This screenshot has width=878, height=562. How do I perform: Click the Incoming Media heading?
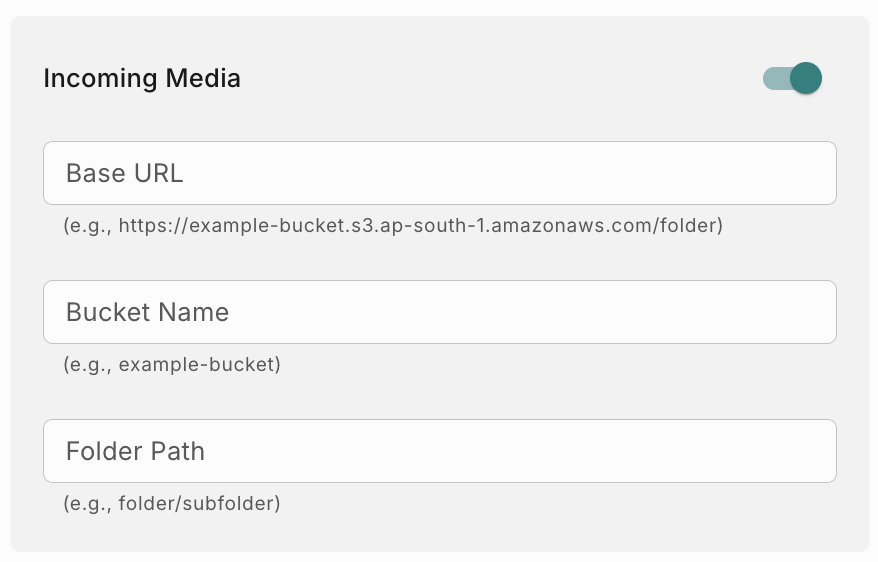click(x=142, y=78)
